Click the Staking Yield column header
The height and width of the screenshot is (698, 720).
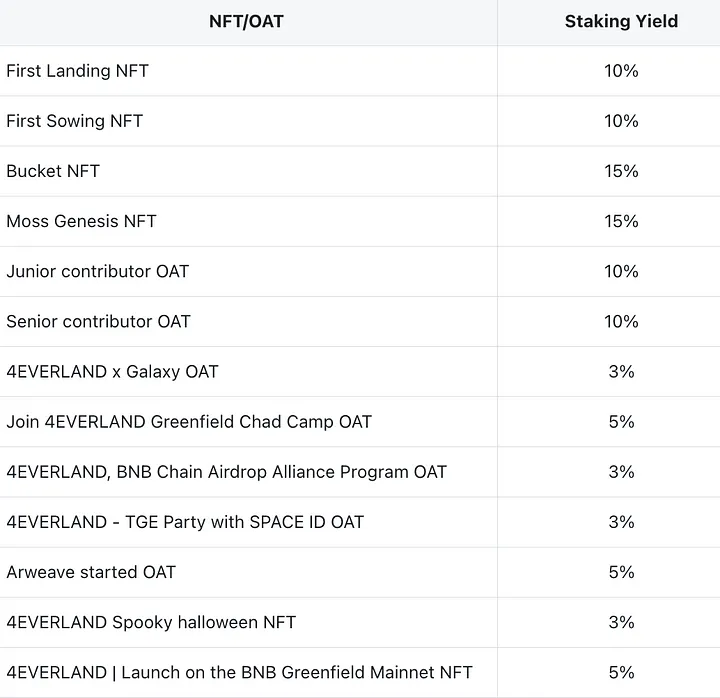click(621, 21)
